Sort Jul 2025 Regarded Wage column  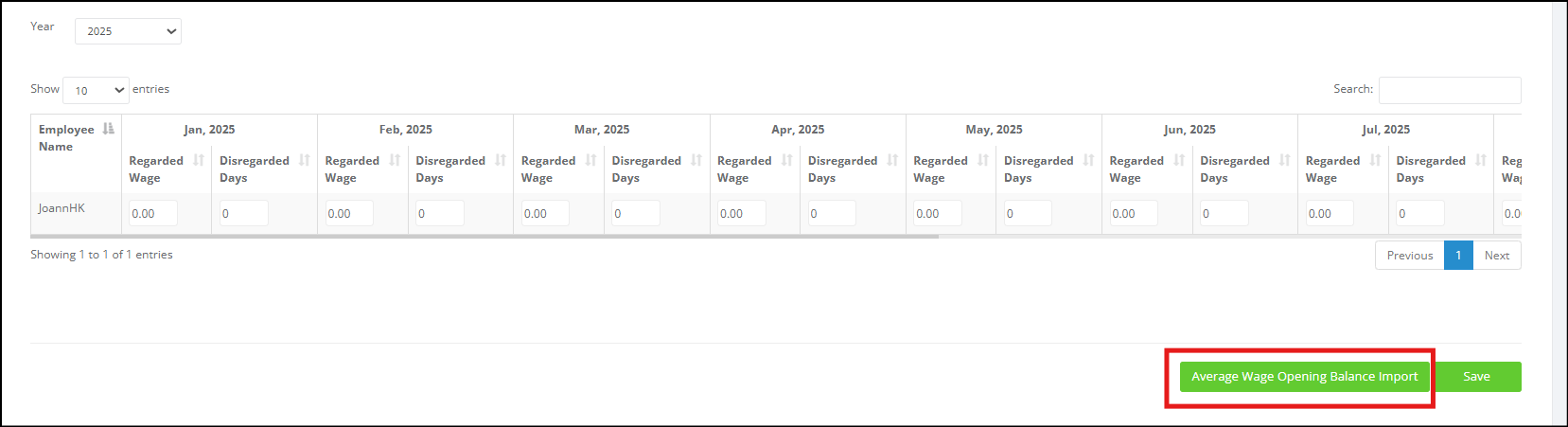tap(1376, 160)
